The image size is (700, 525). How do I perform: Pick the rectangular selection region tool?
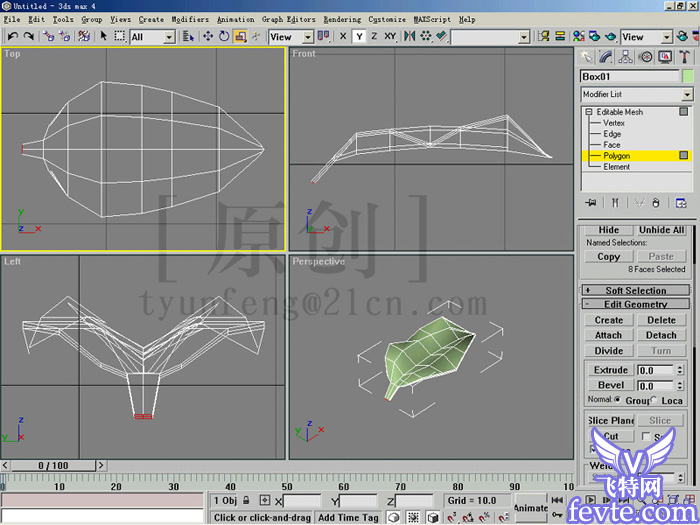pyautogui.click(x=119, y=36)
